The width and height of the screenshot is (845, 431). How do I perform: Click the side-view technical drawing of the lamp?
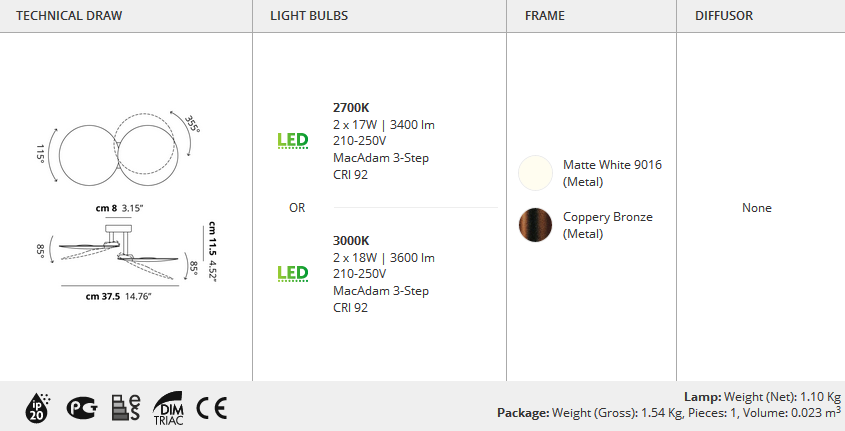pos(126,252)
